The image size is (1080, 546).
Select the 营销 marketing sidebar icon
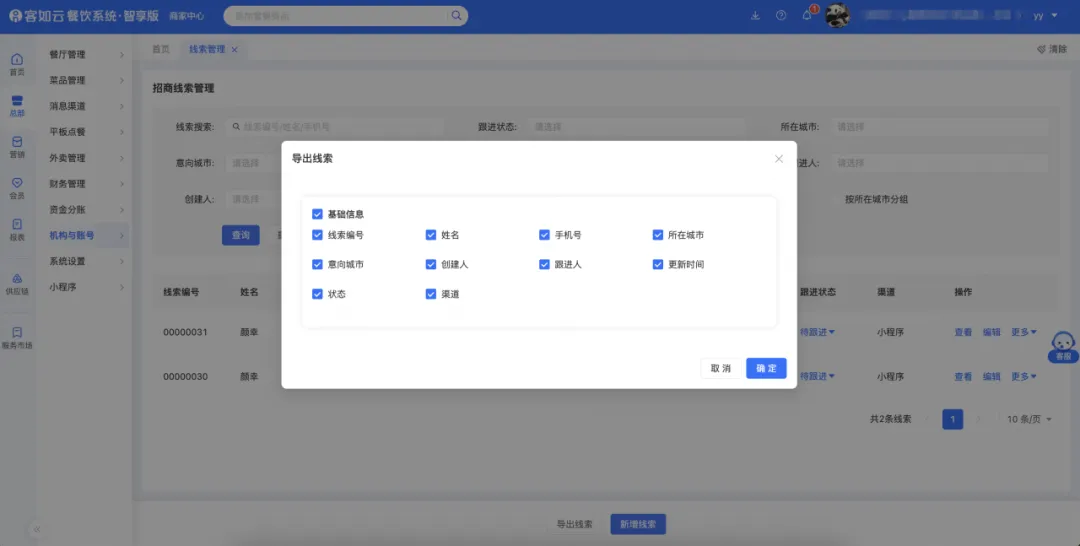pos(17,146)
